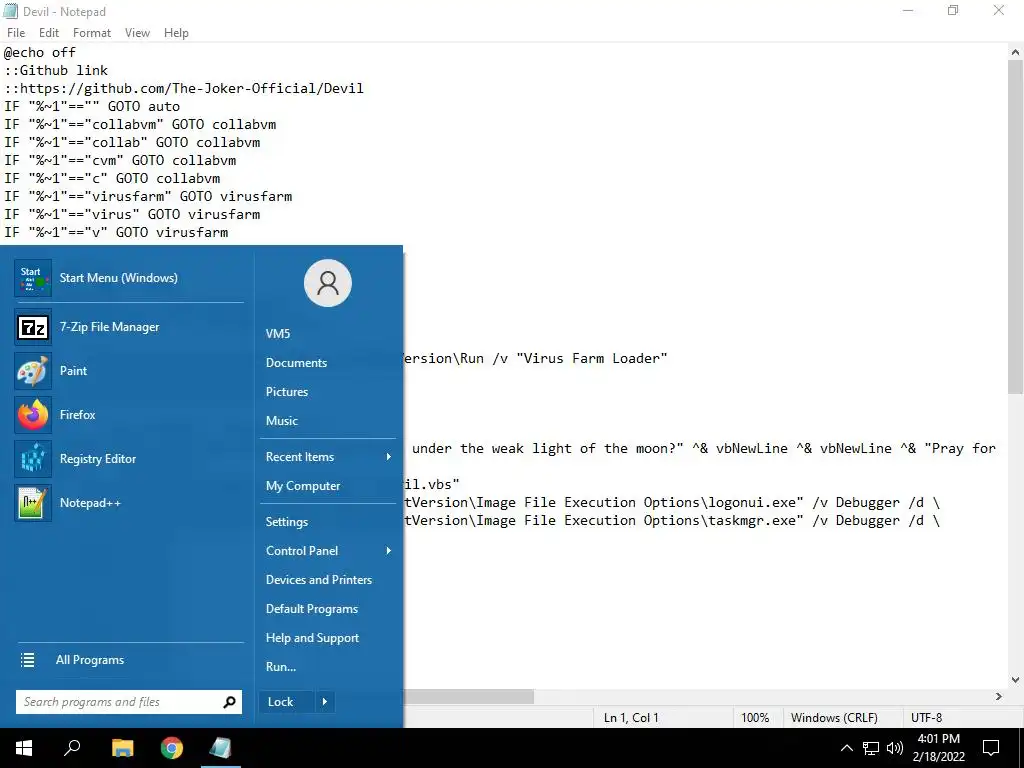Screen dimensions: 1024x768
Task: Open the network tray icon
Action: pyautogui.click(x=871, y=748)
